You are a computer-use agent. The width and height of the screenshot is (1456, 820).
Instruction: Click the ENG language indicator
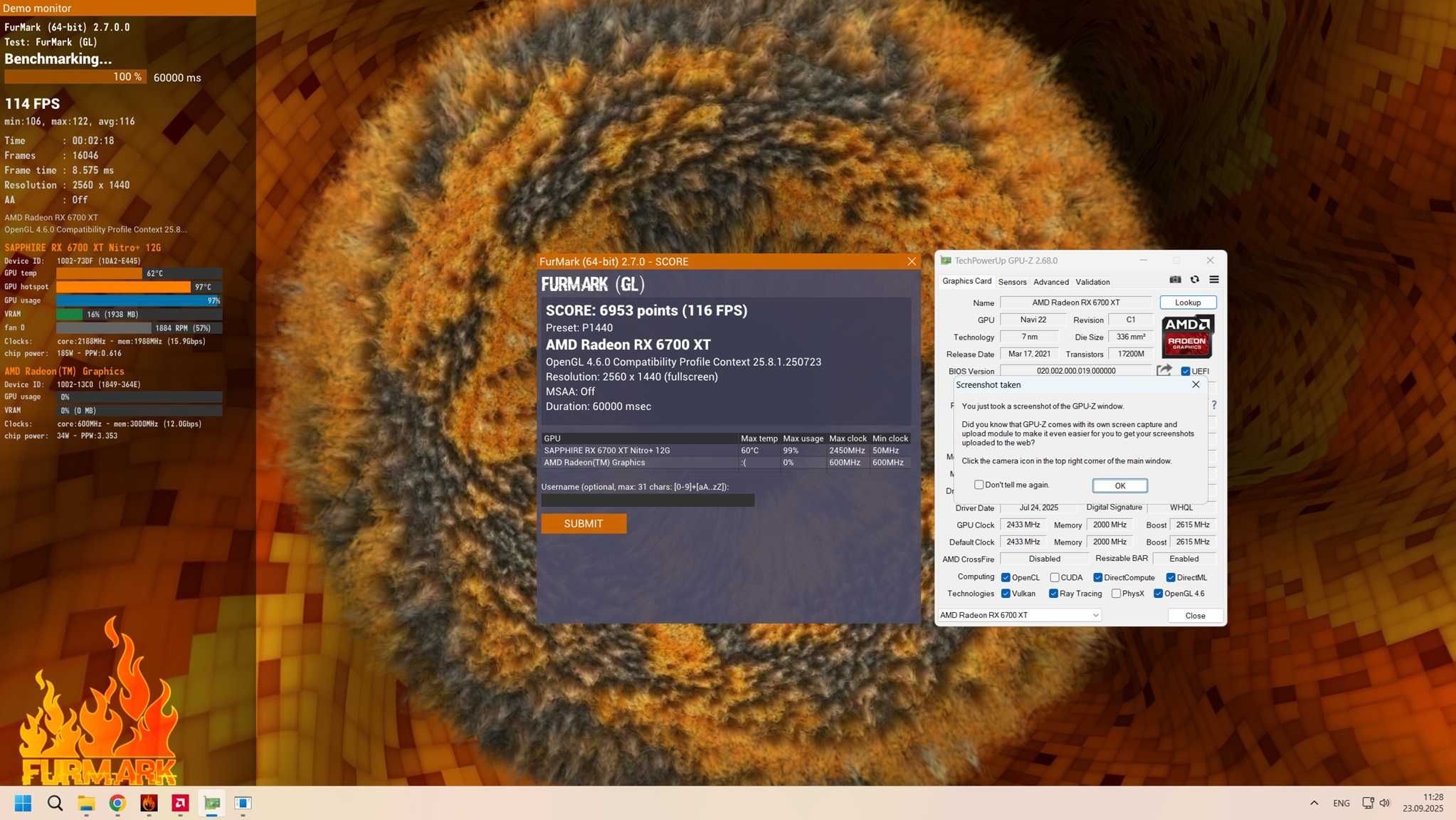1341,803
